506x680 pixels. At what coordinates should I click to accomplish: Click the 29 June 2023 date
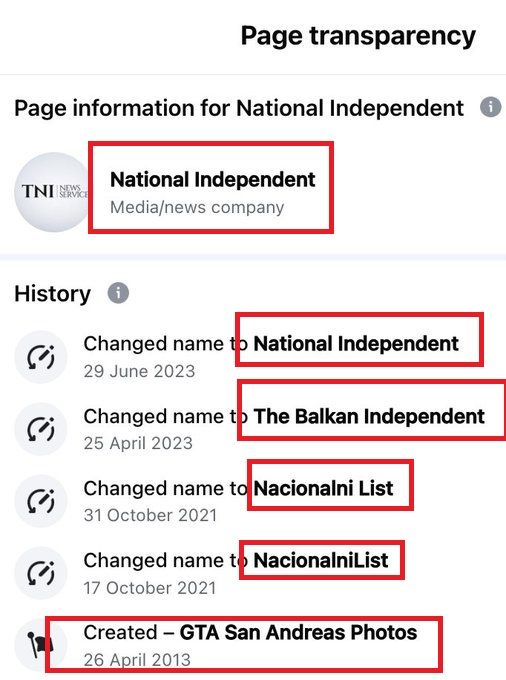point(139,372)
